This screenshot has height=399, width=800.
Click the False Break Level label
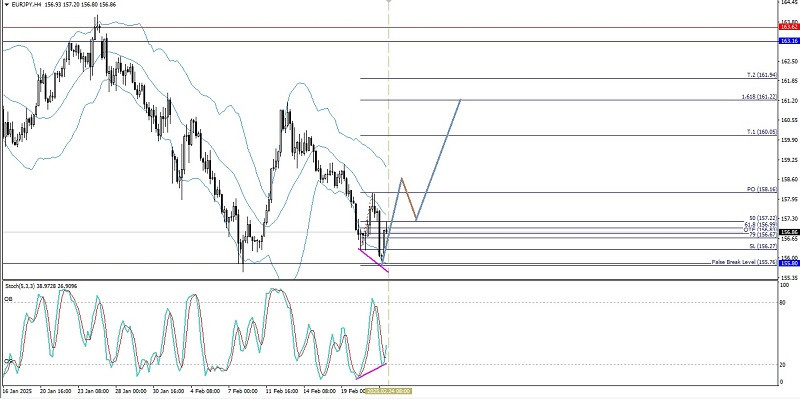click(744, 262)
